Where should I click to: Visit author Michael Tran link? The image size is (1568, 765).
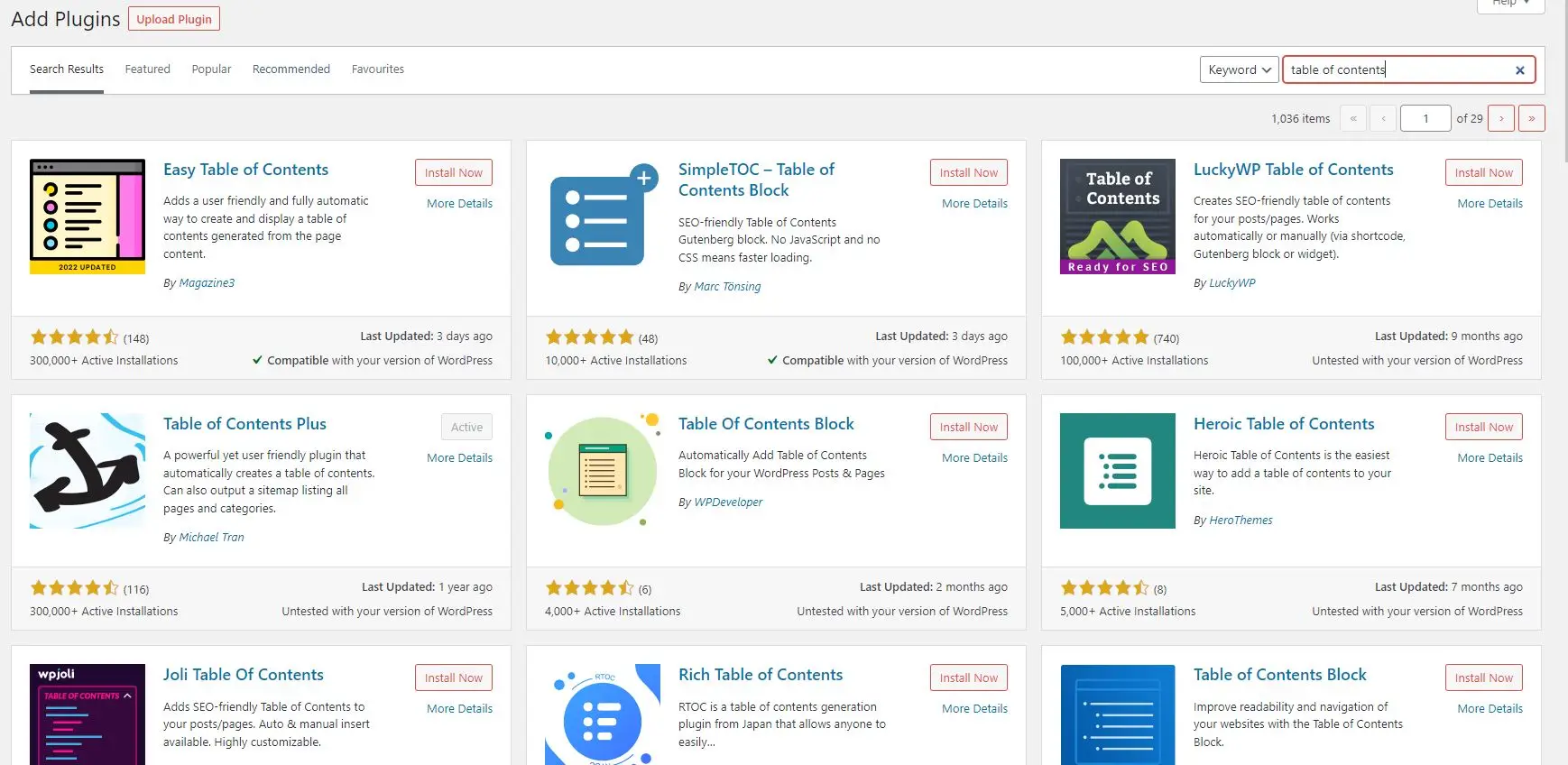point(211,538)
